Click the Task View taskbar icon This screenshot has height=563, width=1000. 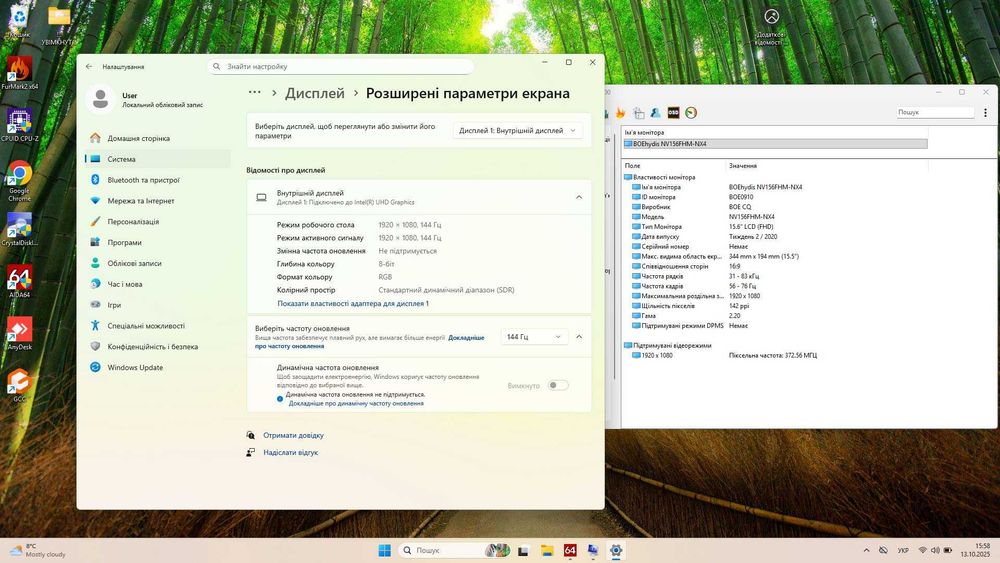point(523,550)
